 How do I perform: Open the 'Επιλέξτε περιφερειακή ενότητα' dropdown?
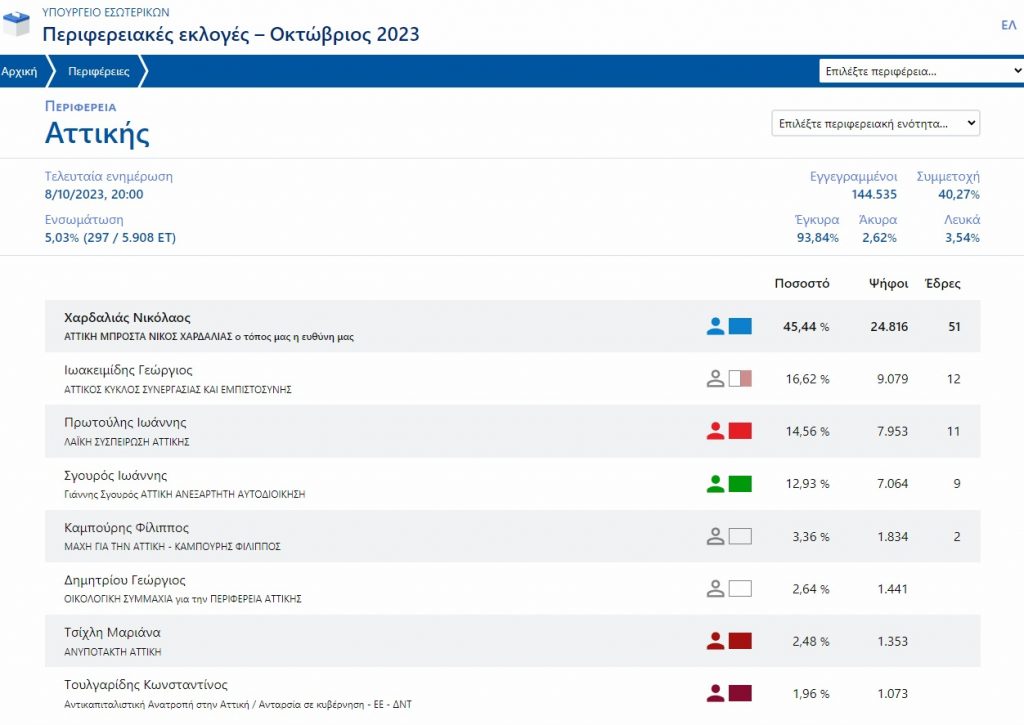tap(875, 123)
